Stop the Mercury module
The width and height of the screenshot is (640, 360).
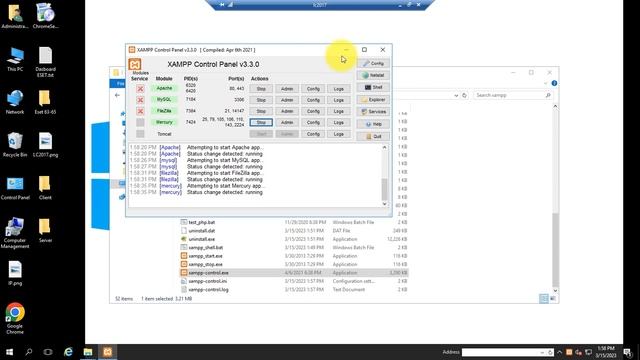(x=261, y=122)
